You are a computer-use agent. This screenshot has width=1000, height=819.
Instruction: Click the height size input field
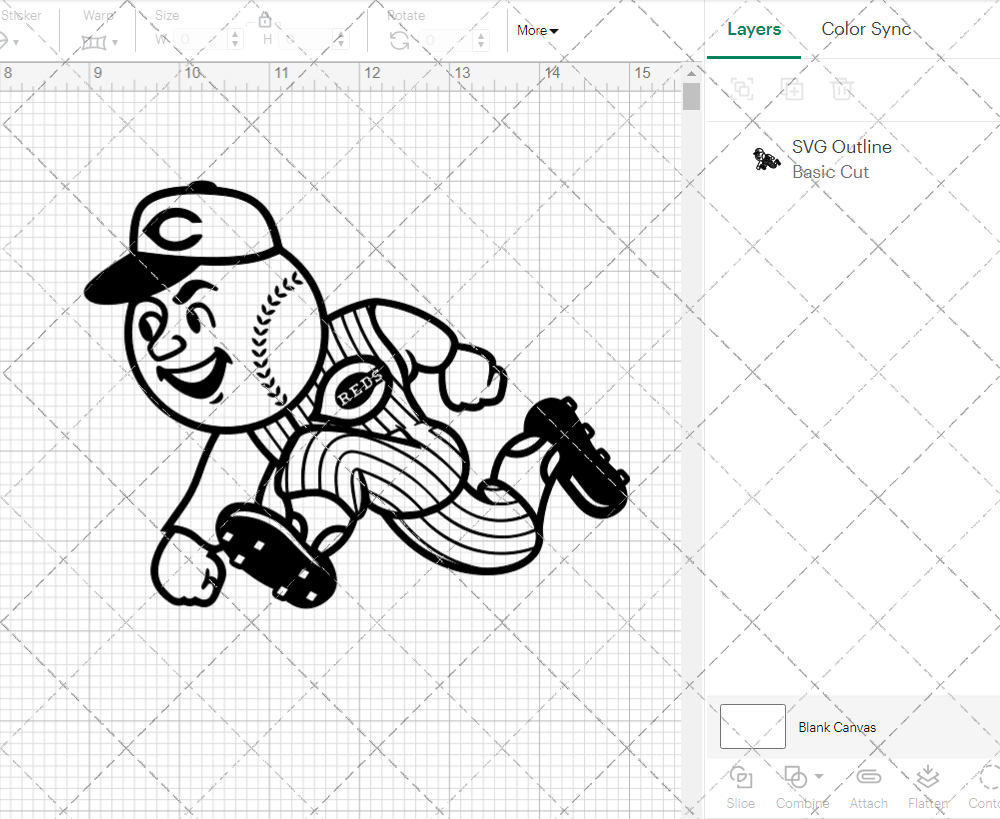pyautogui.click(x=305, y=40)
